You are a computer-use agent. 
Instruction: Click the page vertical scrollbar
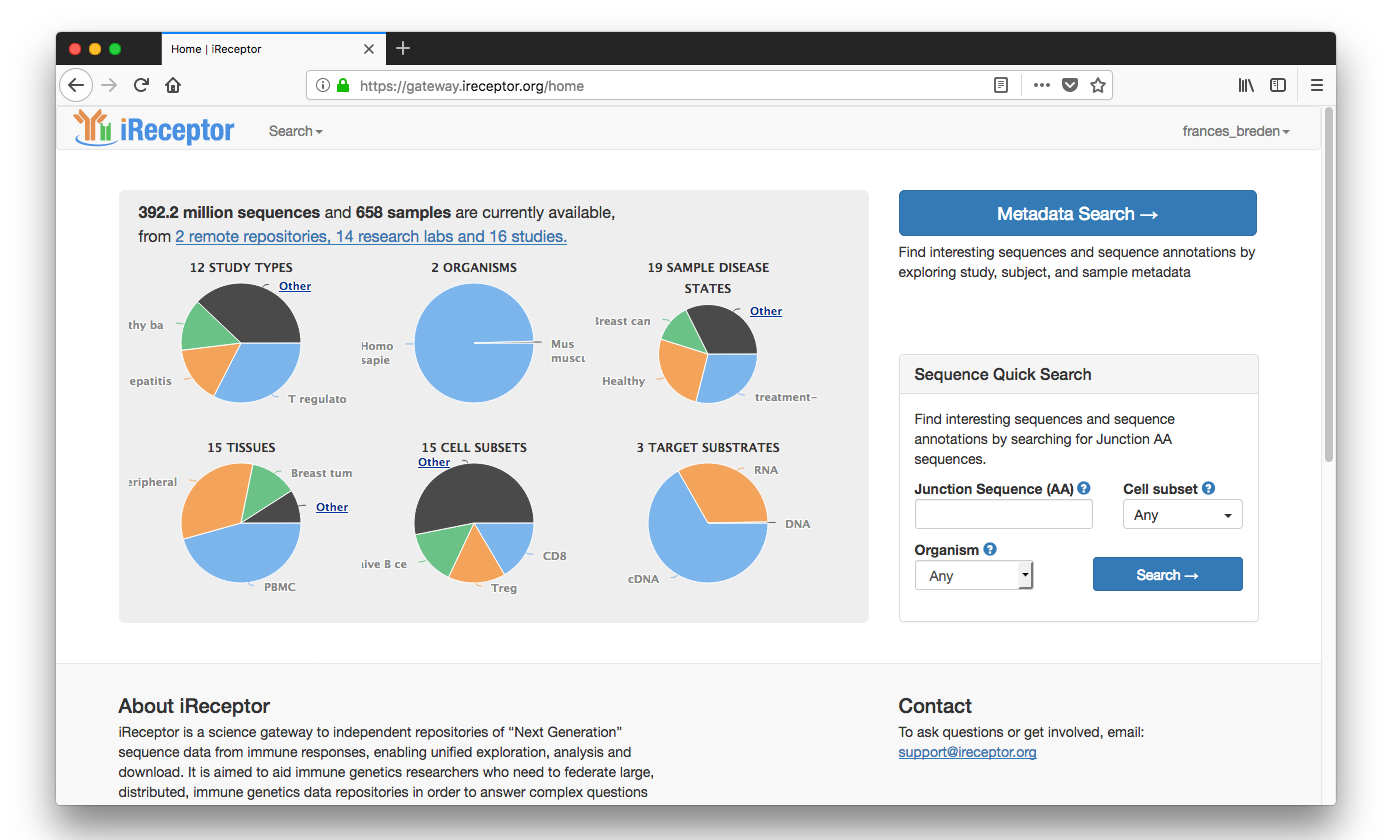click(1328, 285)
